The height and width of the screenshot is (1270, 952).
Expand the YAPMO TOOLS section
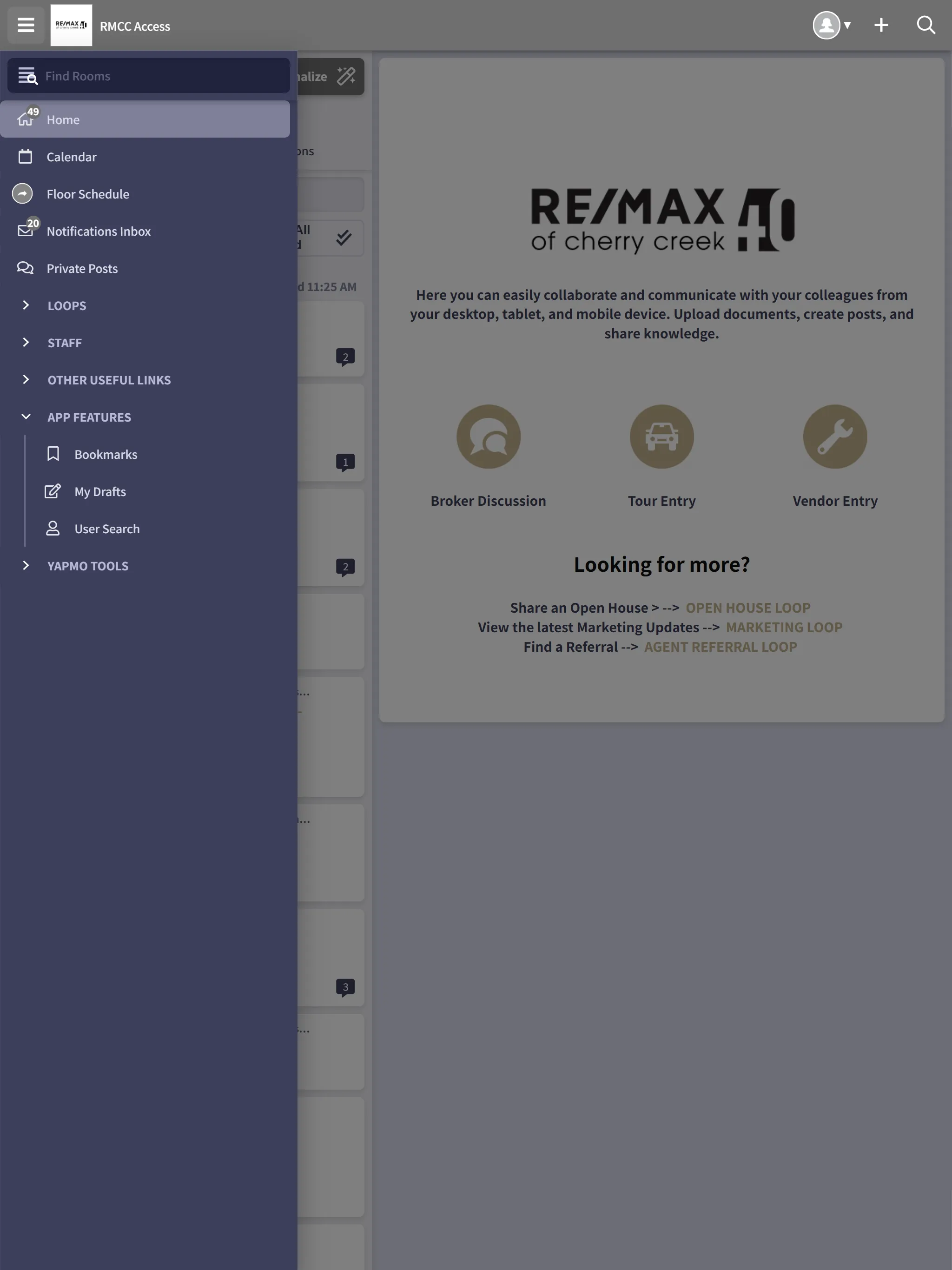click(x=145, y=566)
